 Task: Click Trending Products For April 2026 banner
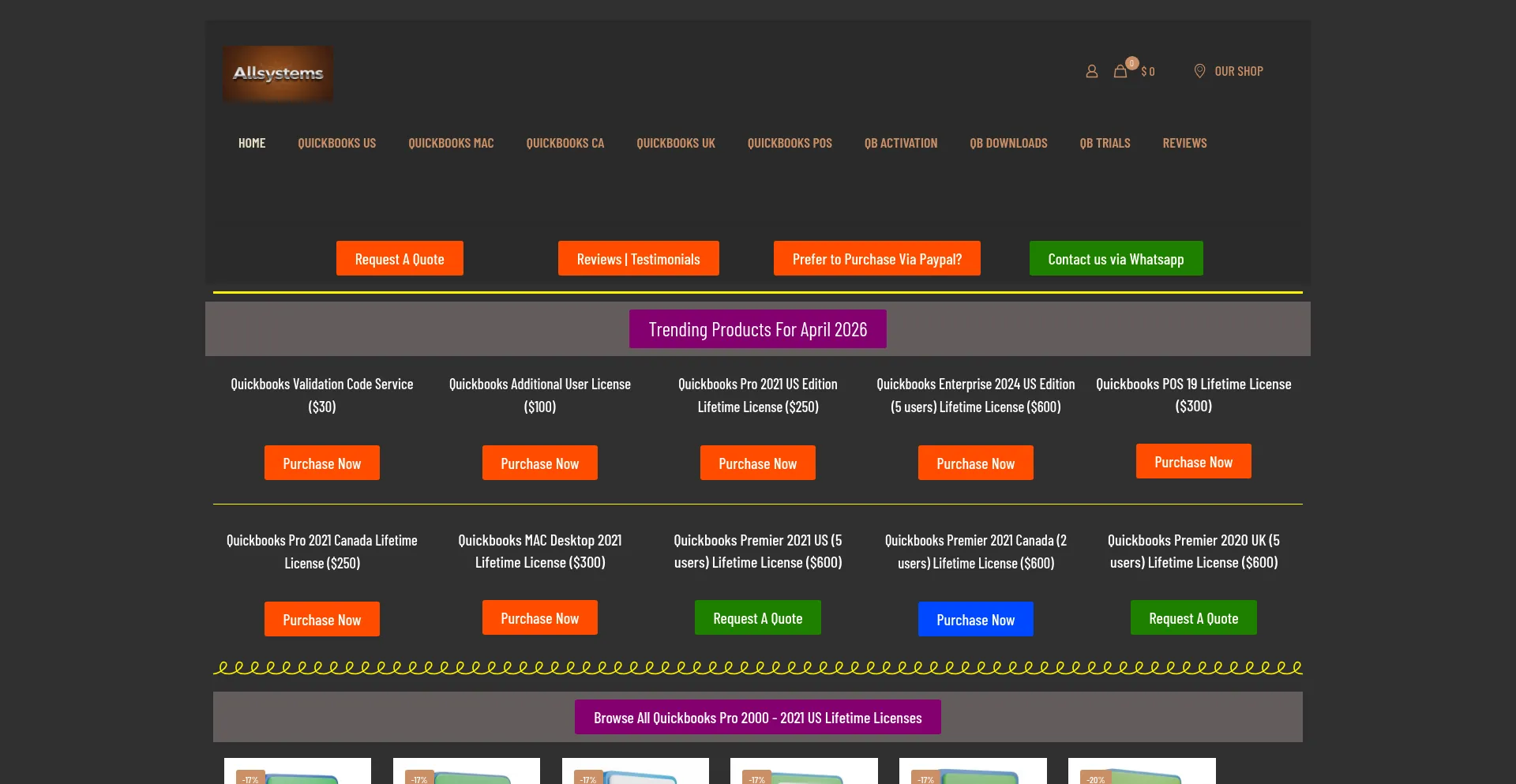tap(758, 328)
